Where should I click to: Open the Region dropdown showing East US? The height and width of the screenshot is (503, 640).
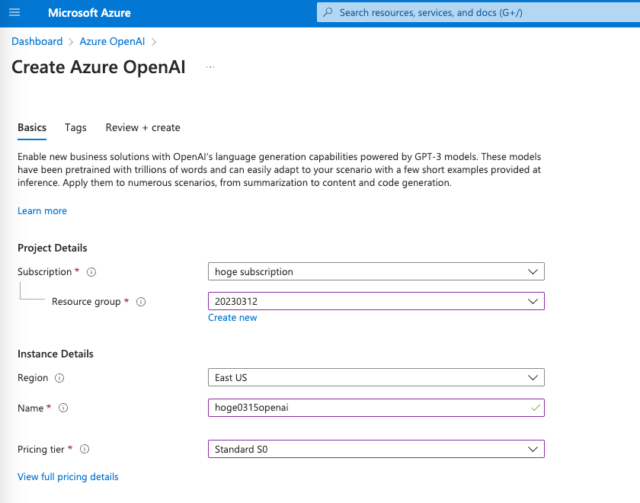coord(376,378)
